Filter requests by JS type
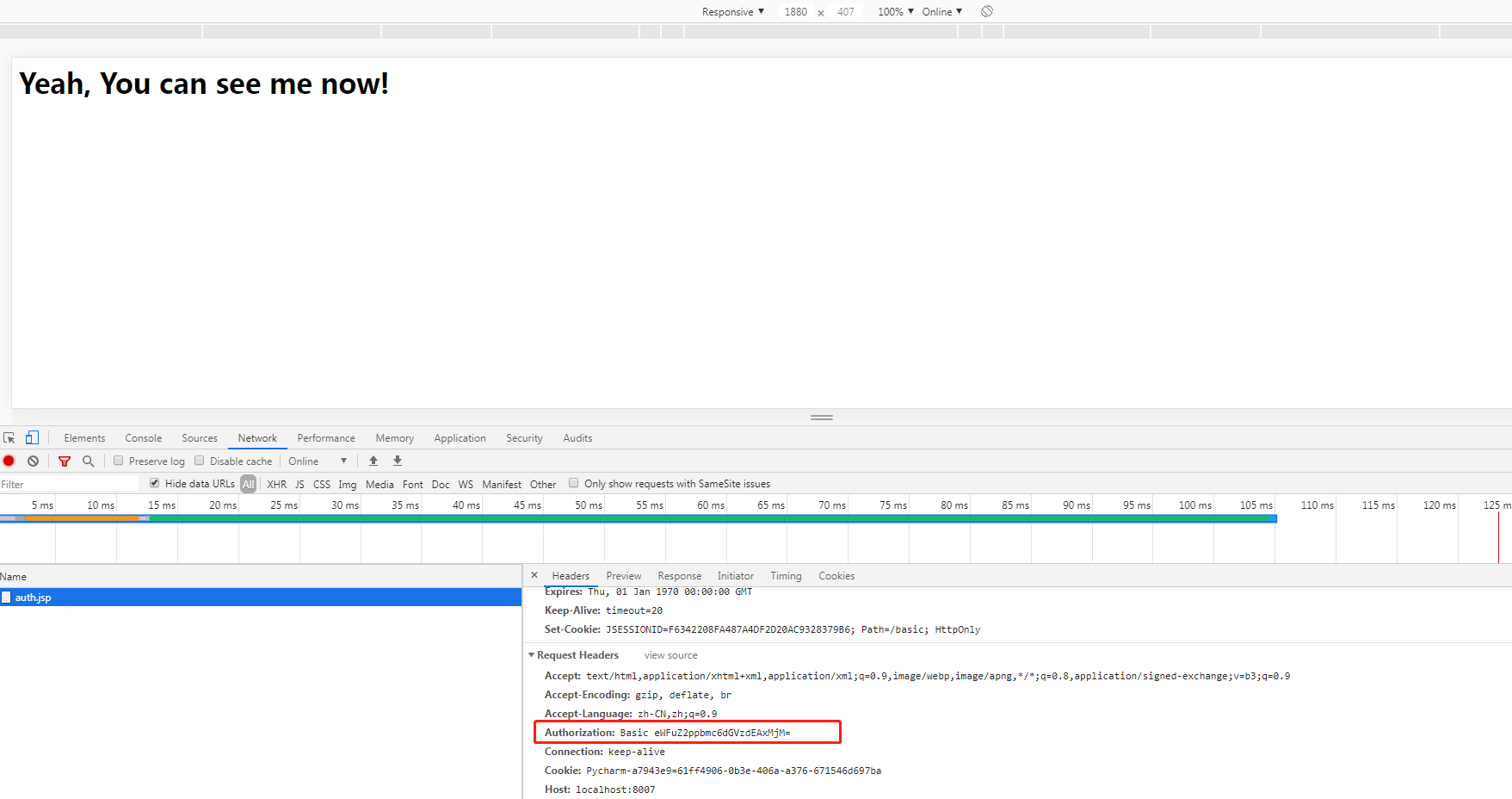1512x799 pixels. (299, 484)
